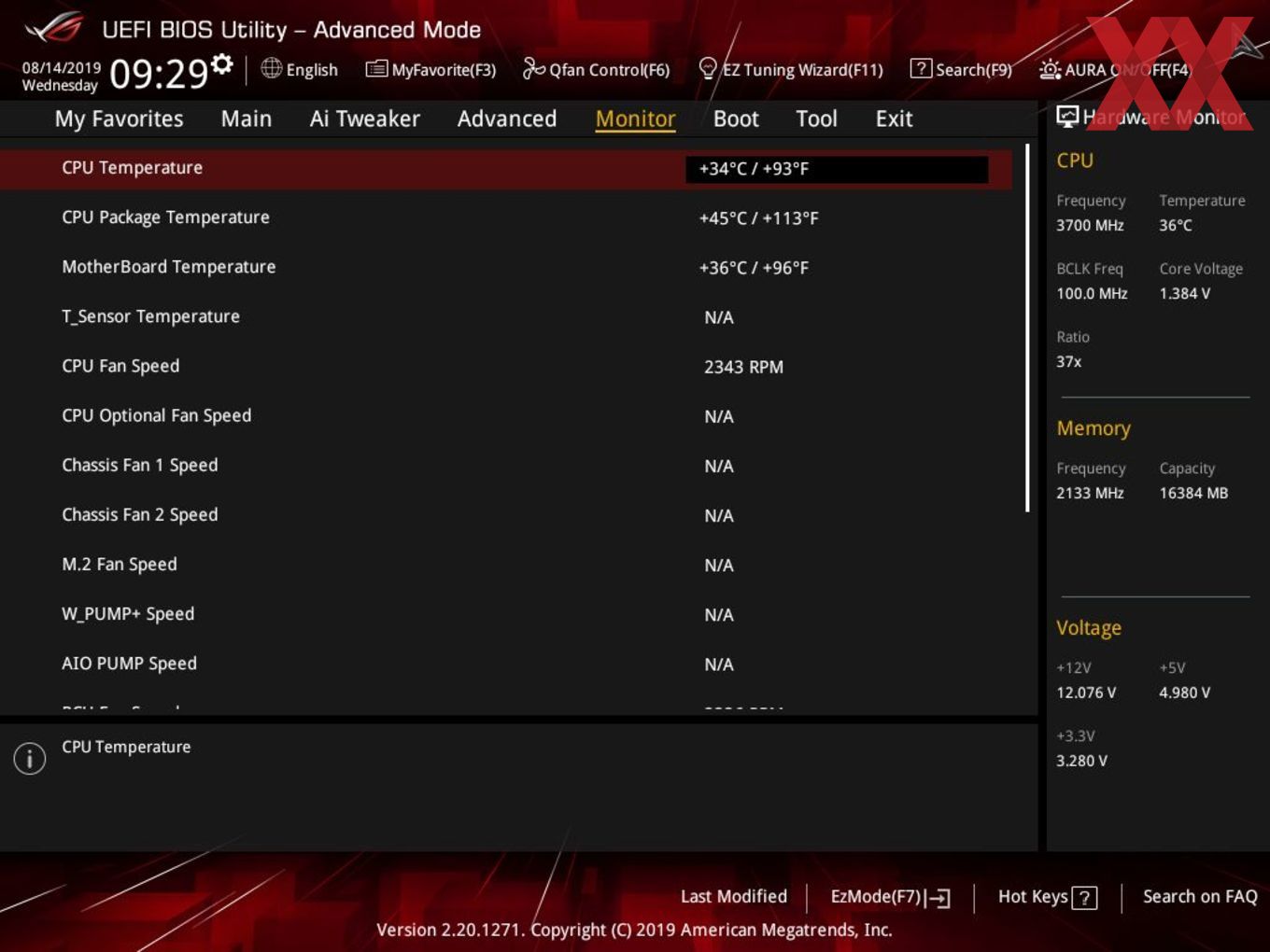Click the 2133 MHz memory frequency
The image size is (1270, 952).
(1090, 493)
